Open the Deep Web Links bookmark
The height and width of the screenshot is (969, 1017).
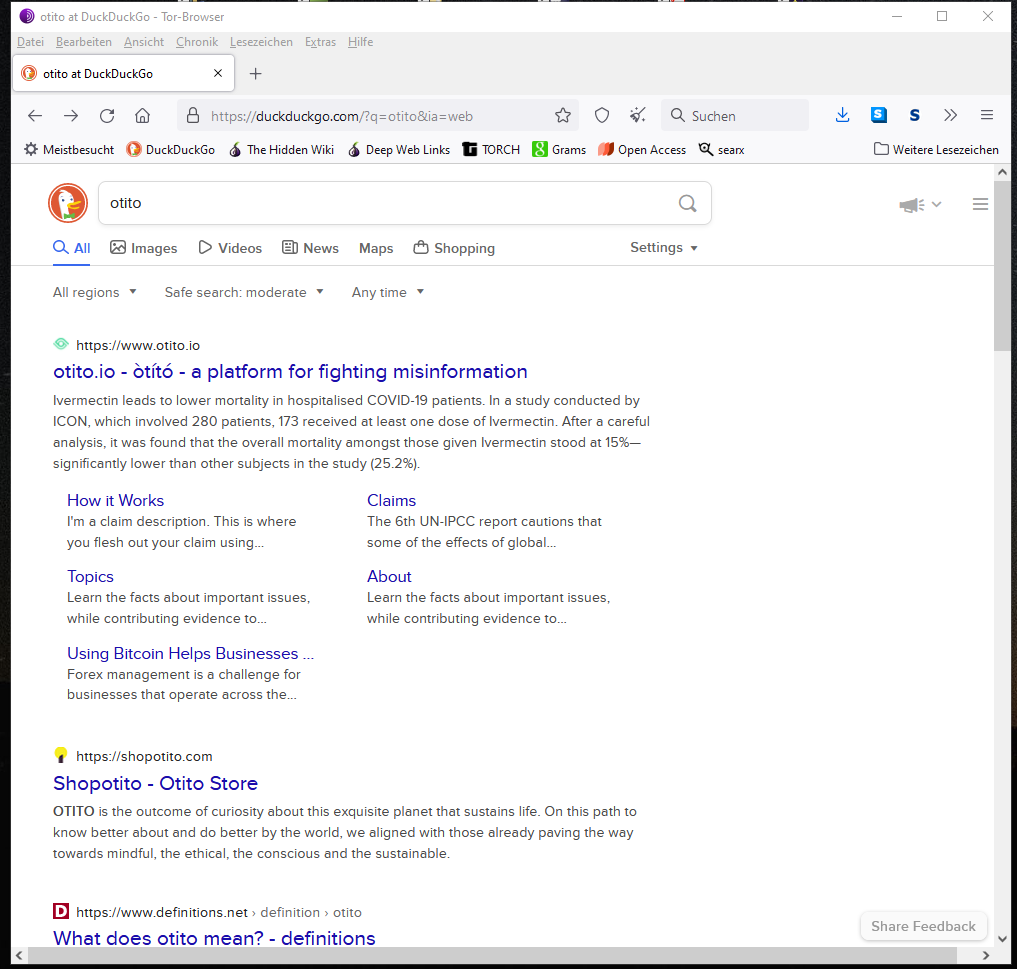coord(399,150)
